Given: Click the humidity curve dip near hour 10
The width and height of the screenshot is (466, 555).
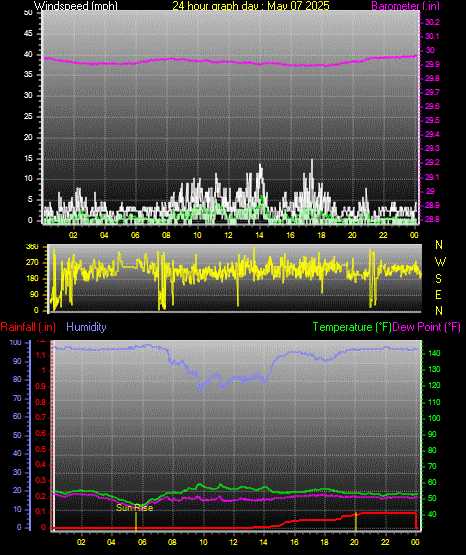Looking at the screenshot, I should (x=201, y=390).
